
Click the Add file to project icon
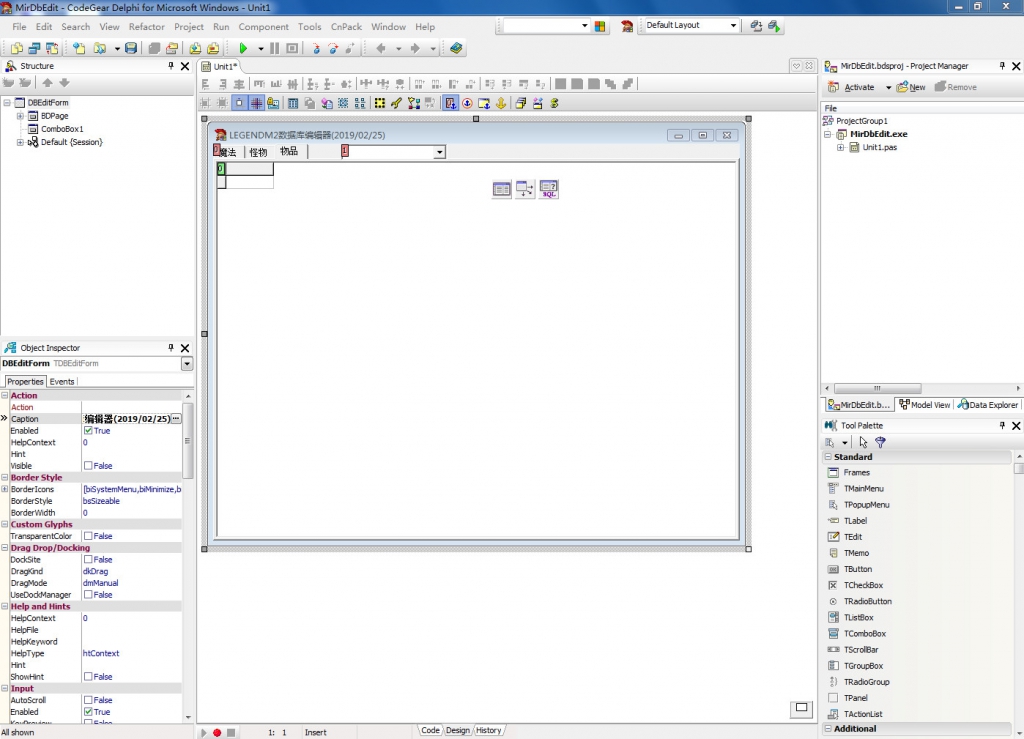[195, 48]
